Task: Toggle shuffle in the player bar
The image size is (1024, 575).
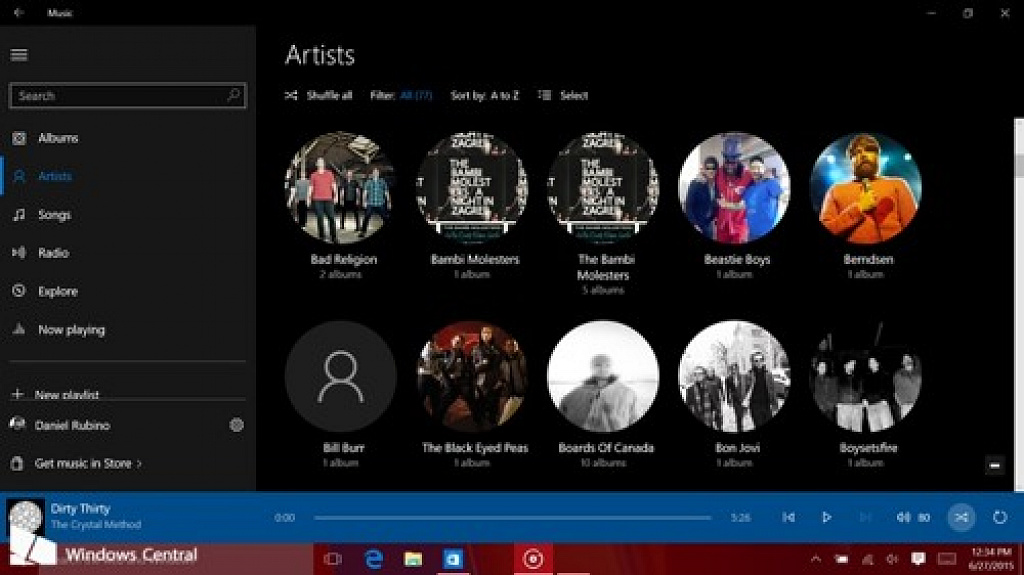Action: (961, 518)
